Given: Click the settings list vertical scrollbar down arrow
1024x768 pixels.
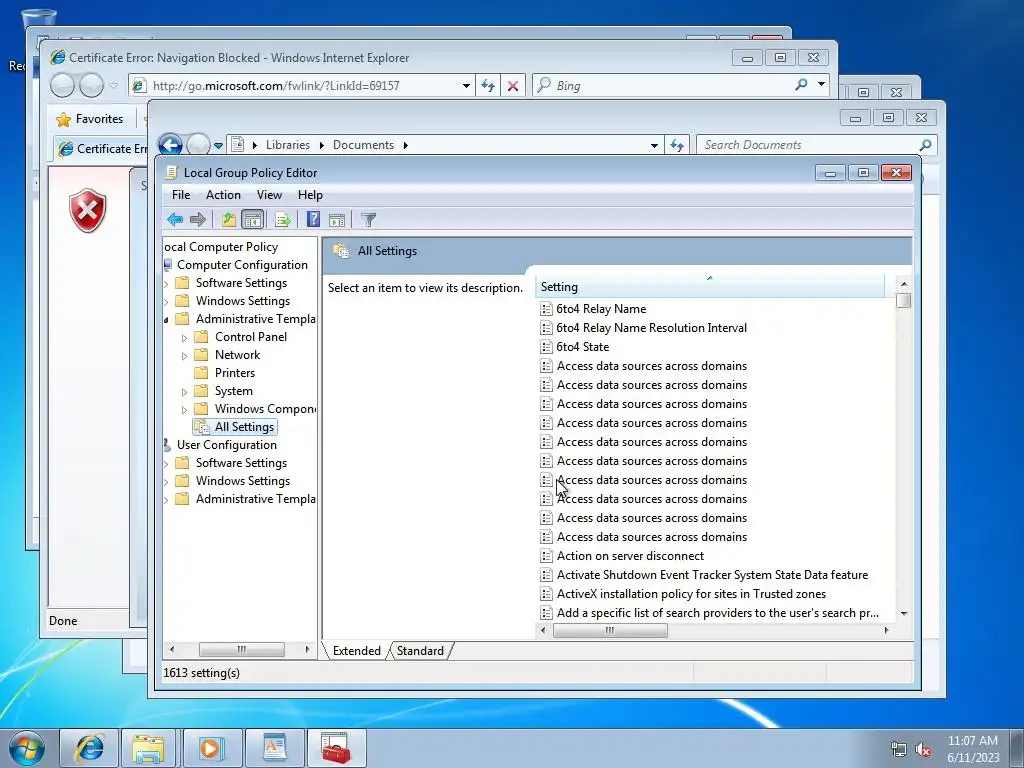Looking at the screenshot, I should pyautogui.click(x=904, y=613).
